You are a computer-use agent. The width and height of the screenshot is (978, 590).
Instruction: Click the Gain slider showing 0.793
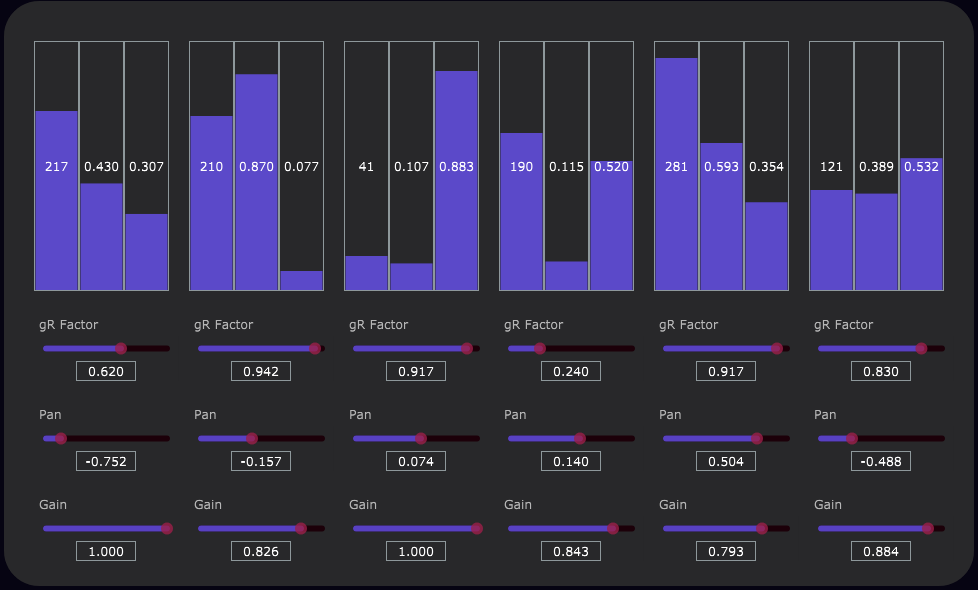coord(762,528)
